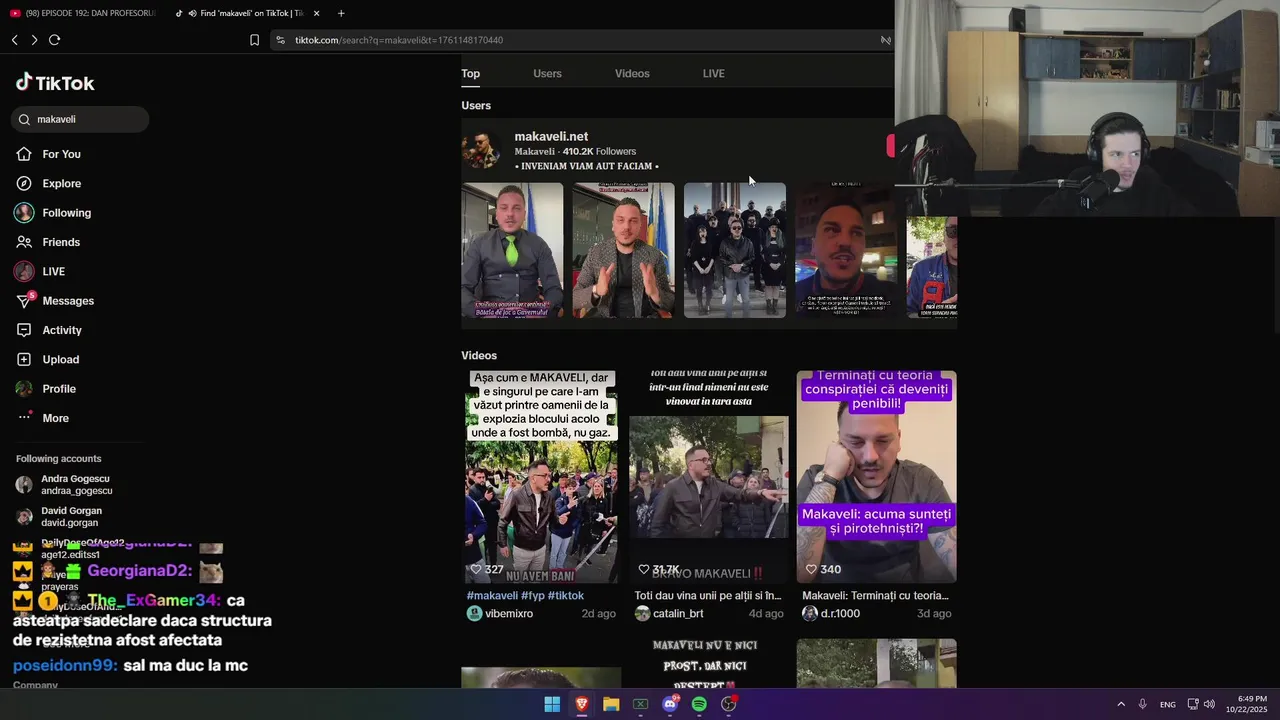Open the d.r.1000 author profile
This screenshot has width=1280, height=720.
(x=831, y=613)
